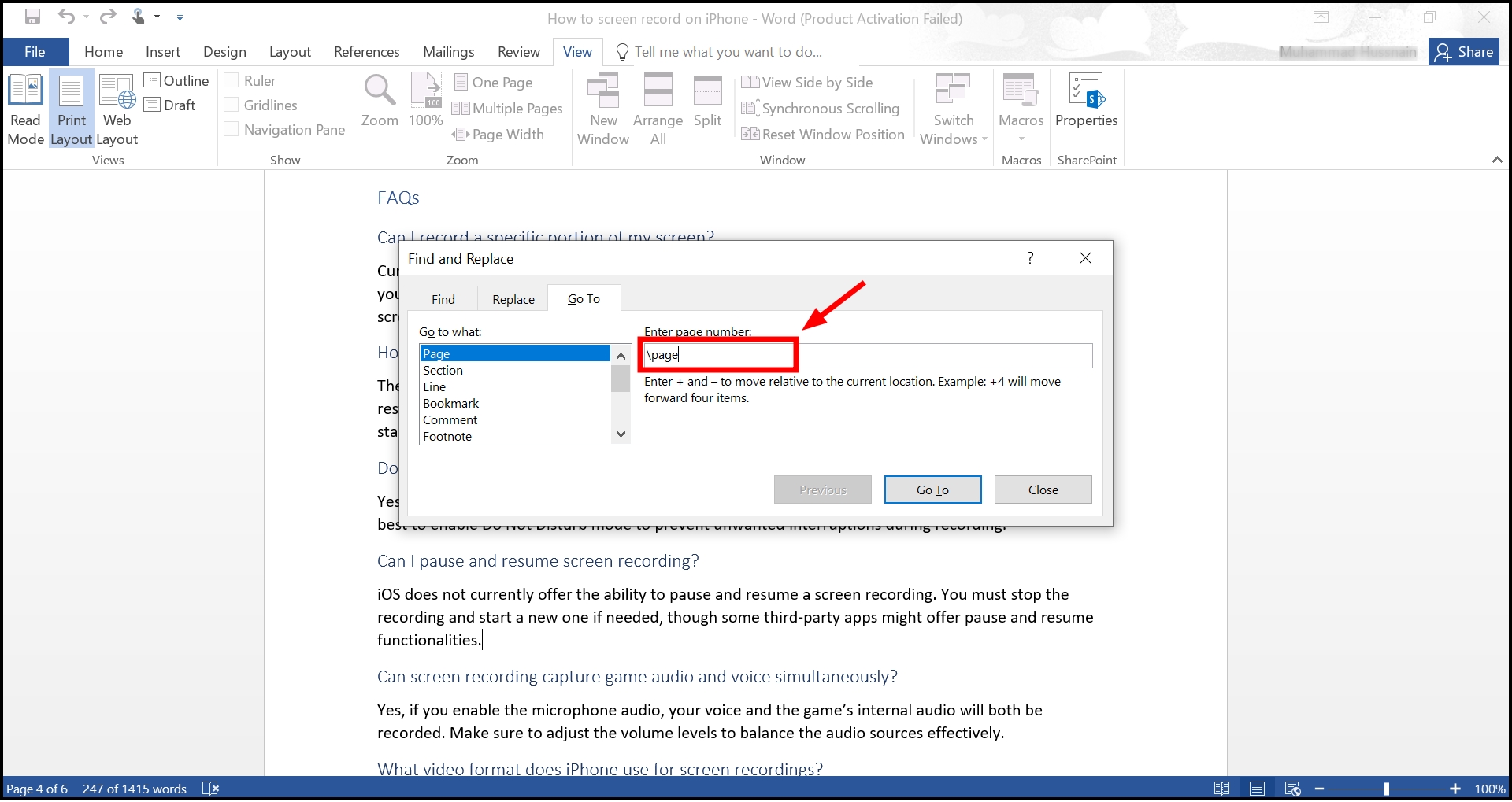The image size is (1512, 802).
Task: Toggle Synchronous Scrolling
Action: (821, 108)
